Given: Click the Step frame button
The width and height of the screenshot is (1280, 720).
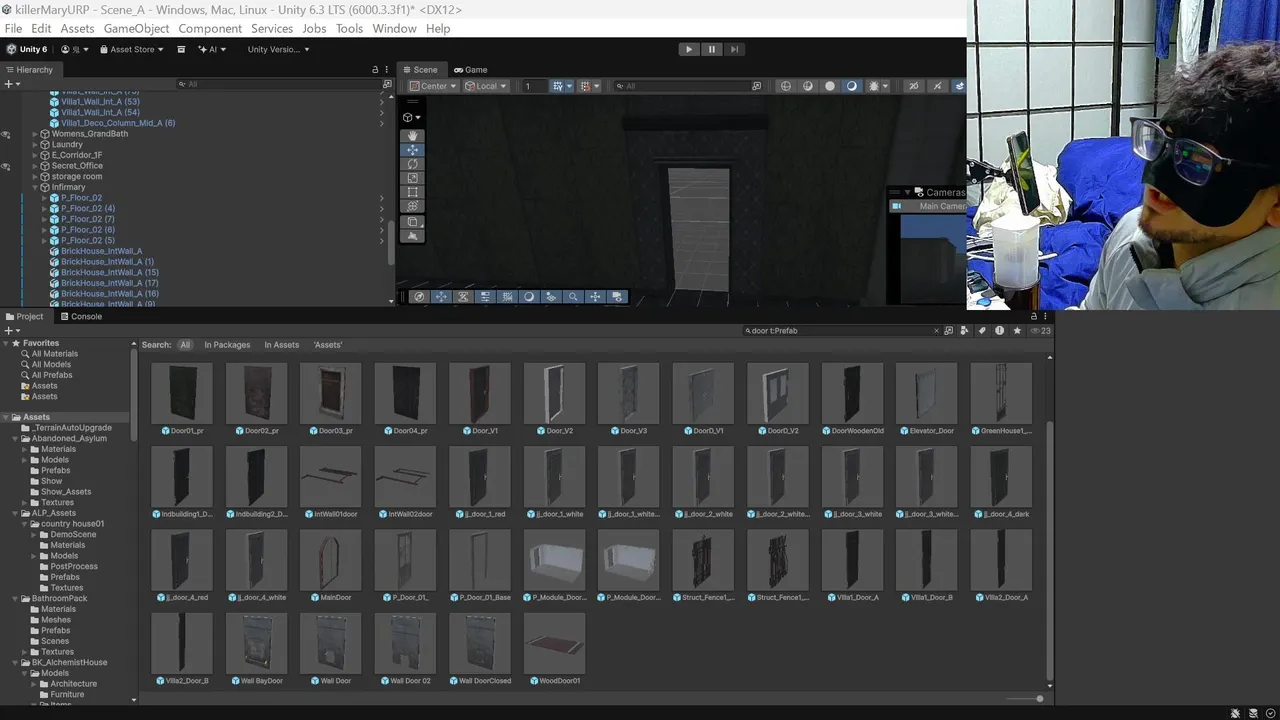Looking at the screenshot, I should [x=734, y=49].
